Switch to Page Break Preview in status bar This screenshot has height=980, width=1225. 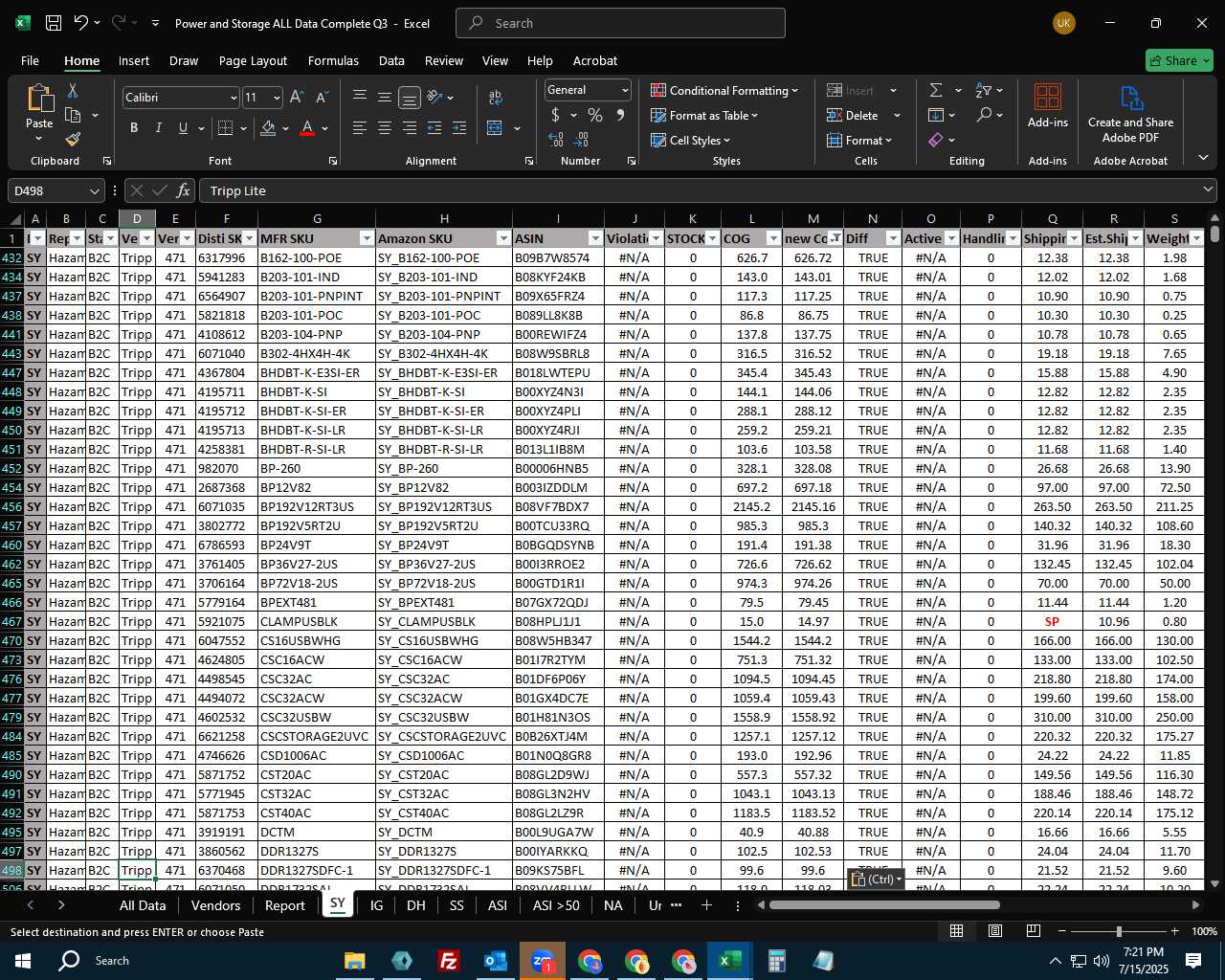coord(1033,931)
